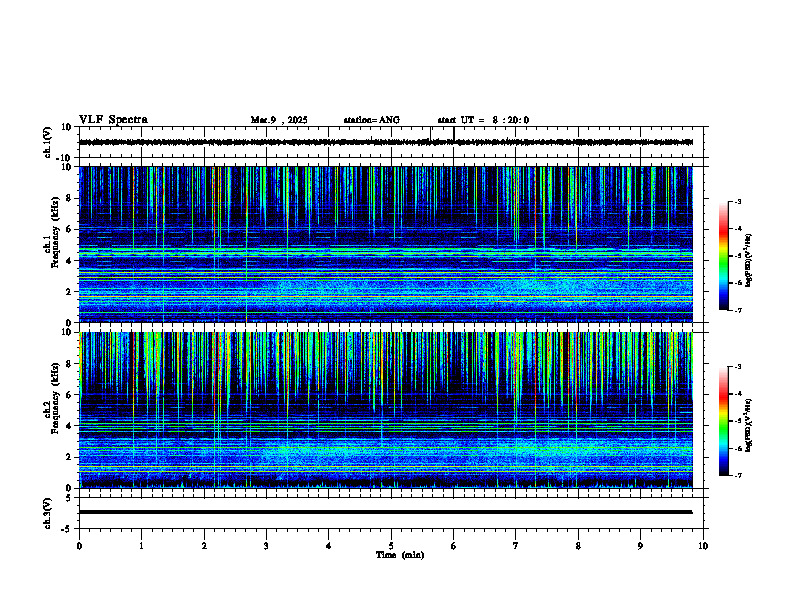Click the "4" kHz tick on ch.1 frequency axis
The height and width of the screenshot is (612, 792).
(x=70, y=261)
